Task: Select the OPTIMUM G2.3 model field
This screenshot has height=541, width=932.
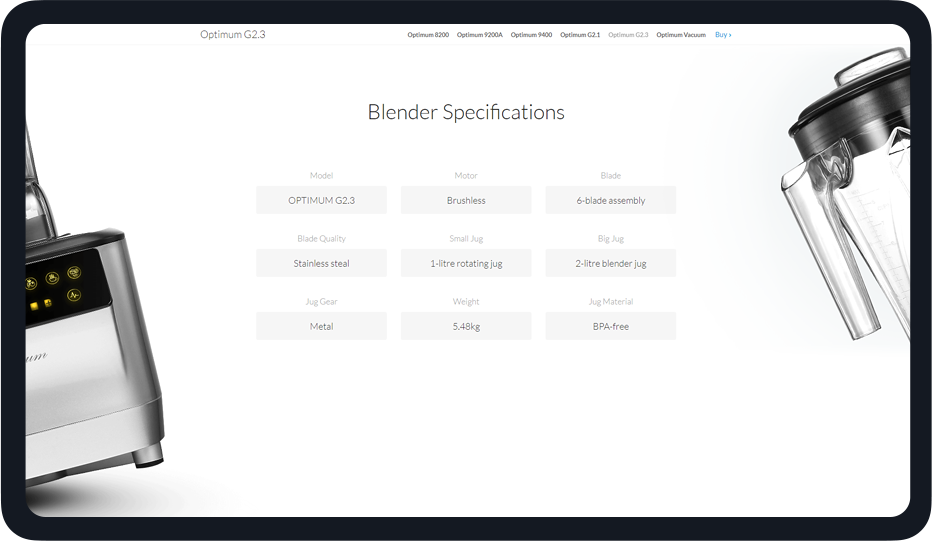Action: (321, 200)
